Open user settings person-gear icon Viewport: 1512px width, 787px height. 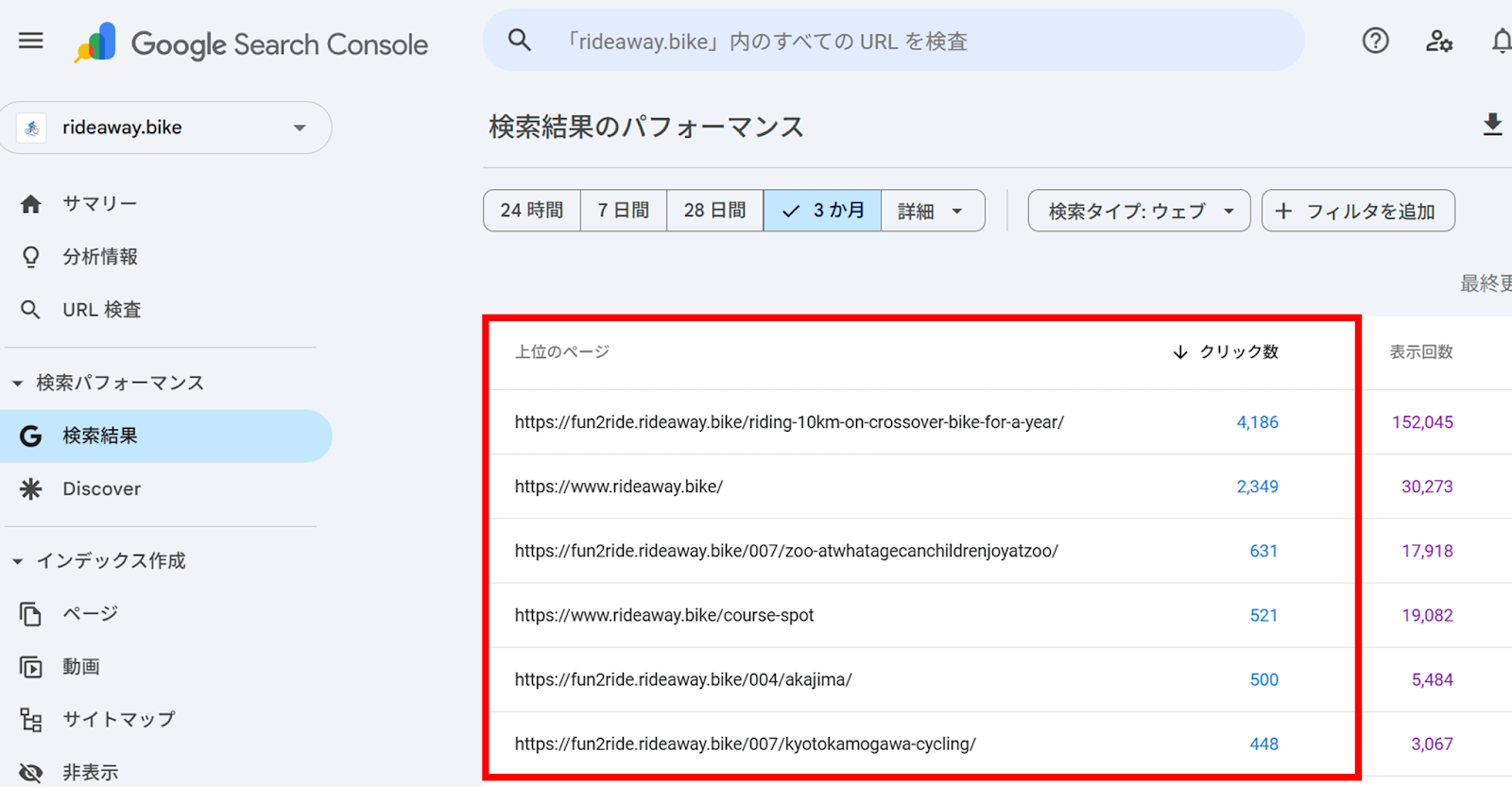coord(1438,41)
